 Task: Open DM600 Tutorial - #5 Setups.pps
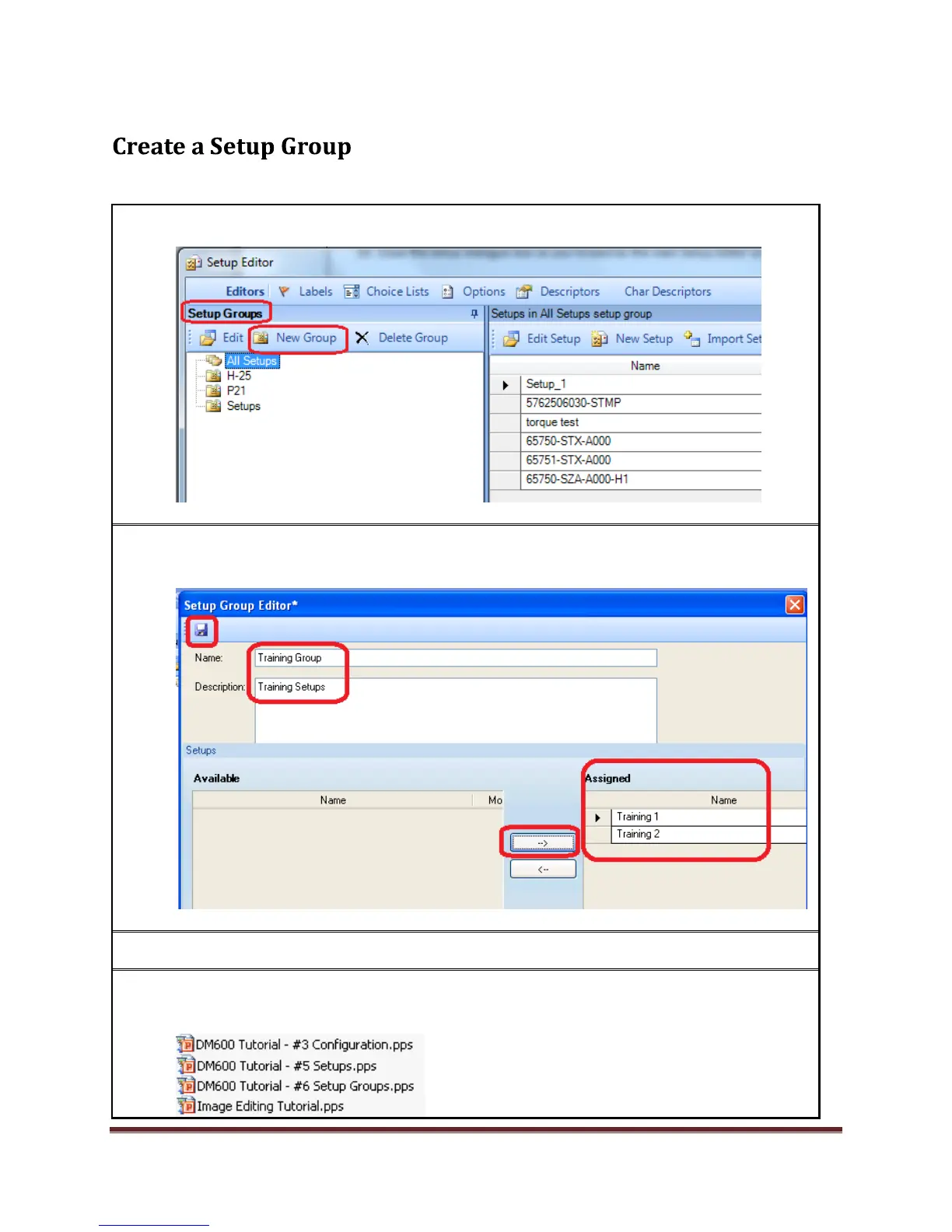point(286,1066)
